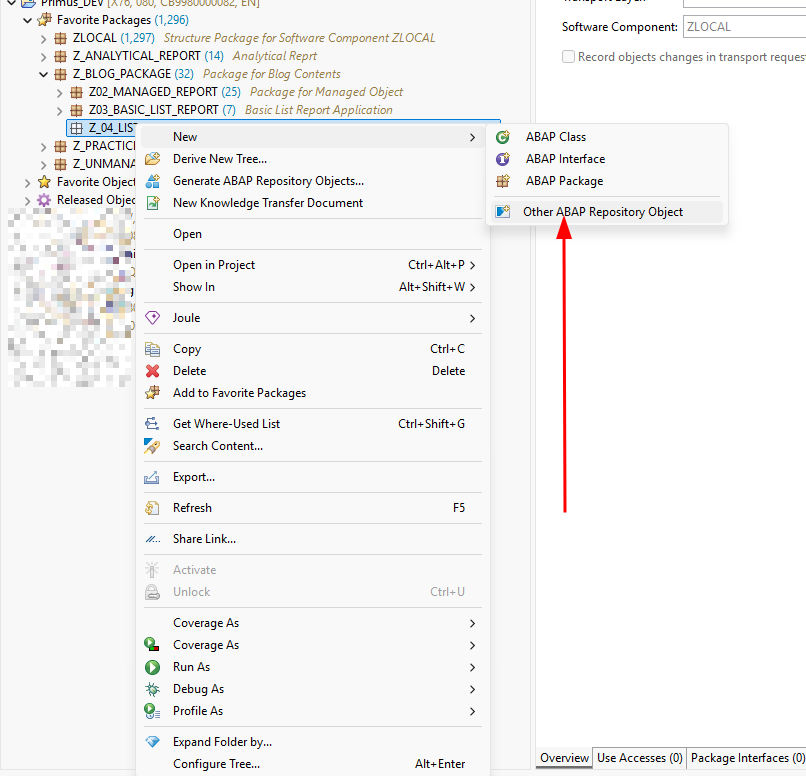Screen dimensions: 806x776
Task: Expand the Z_UNMANA package node
Action: 44,164
